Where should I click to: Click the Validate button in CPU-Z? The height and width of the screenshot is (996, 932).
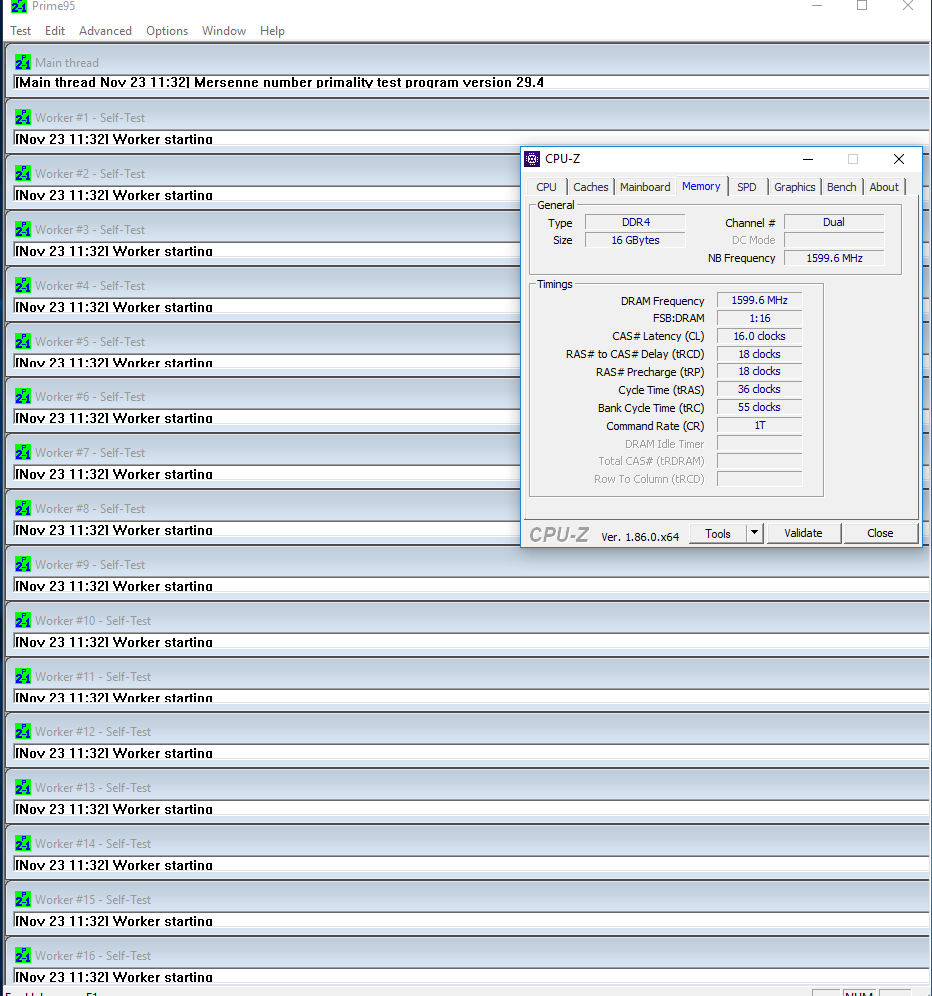pos(804,534)
